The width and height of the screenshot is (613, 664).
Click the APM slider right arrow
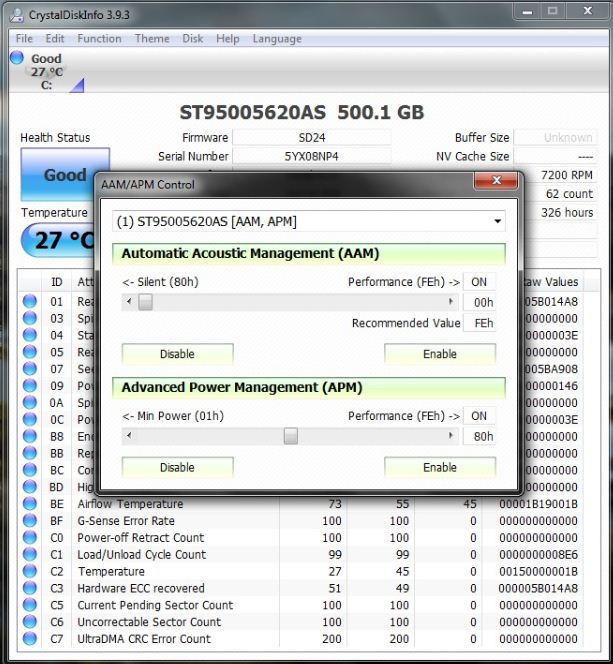(x=451, y=436)
